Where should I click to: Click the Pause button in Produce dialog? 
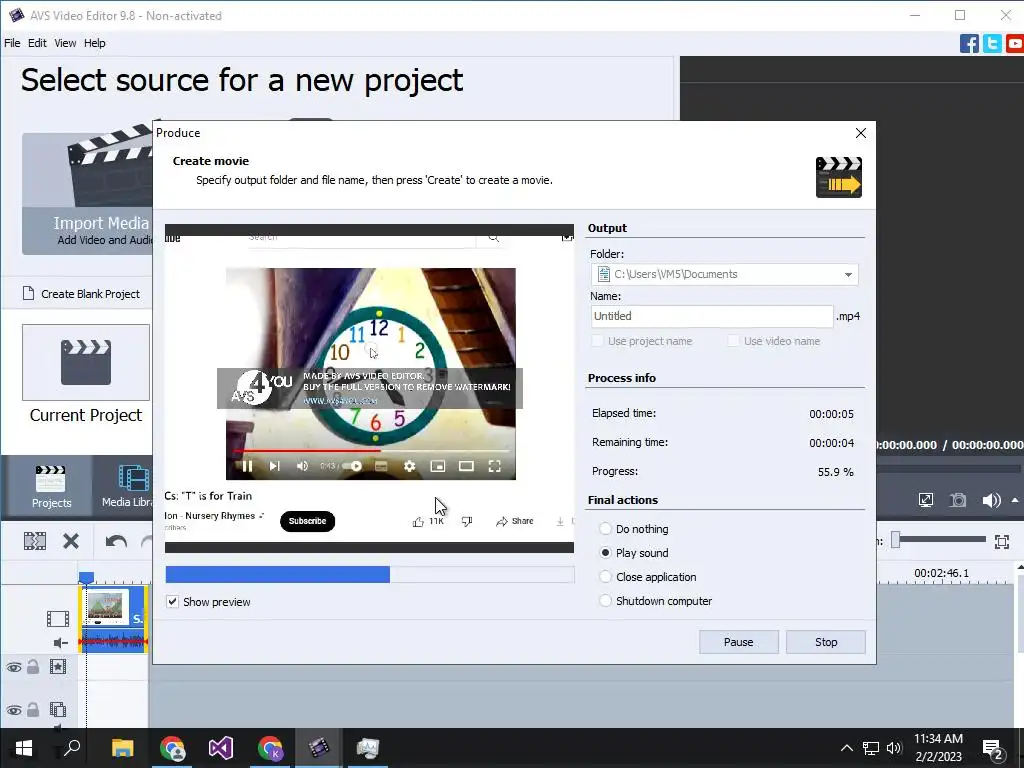click(739, 642)
